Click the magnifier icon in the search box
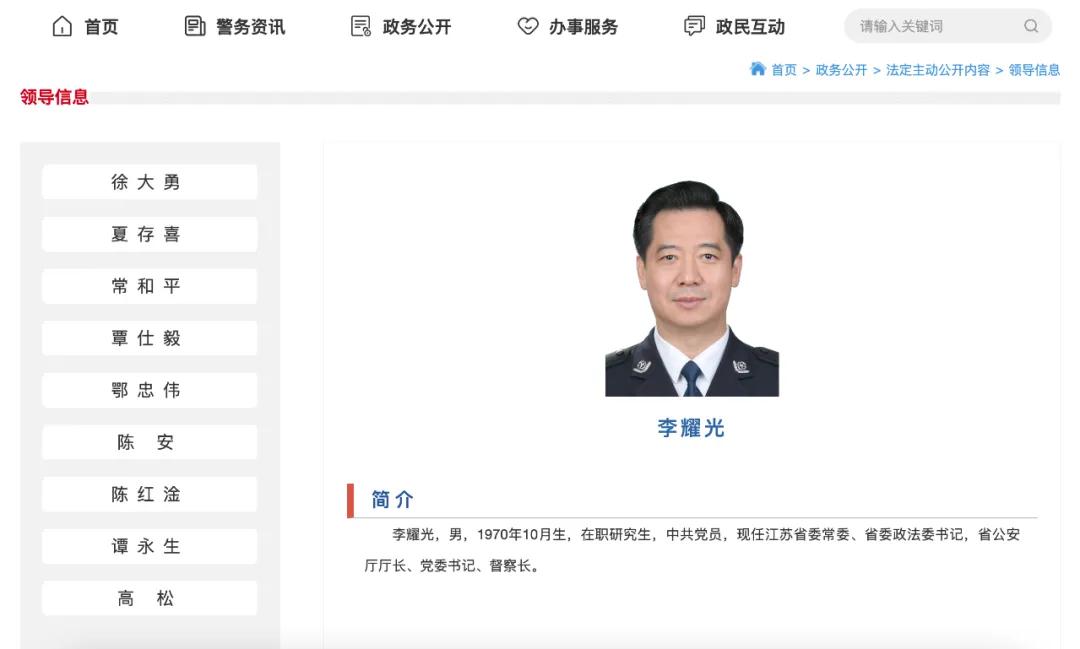 coord(1031,26)
